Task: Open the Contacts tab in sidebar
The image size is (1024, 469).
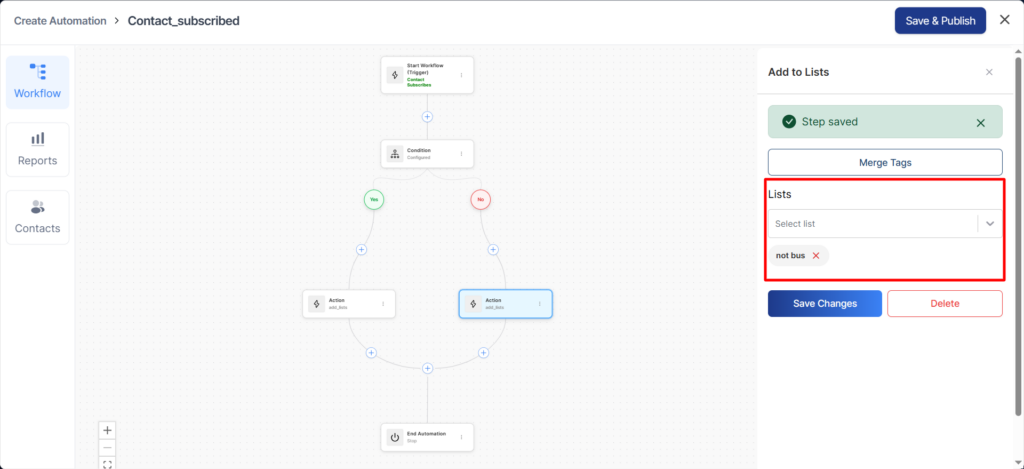Action: (37, 216)
